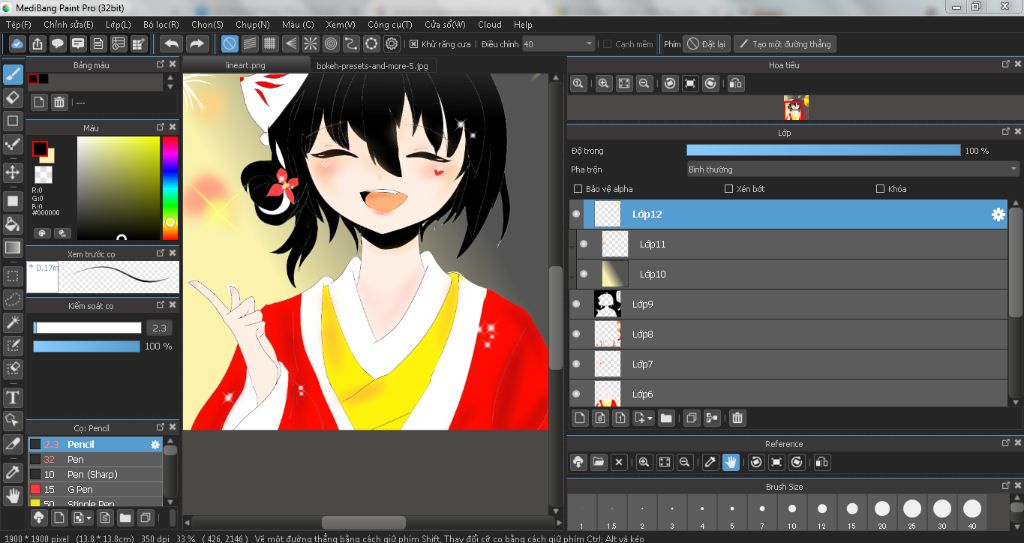Screen dimensions: 1024x543
Task: Open the Tệp(F) menu
Action: (x=19, y=25)
